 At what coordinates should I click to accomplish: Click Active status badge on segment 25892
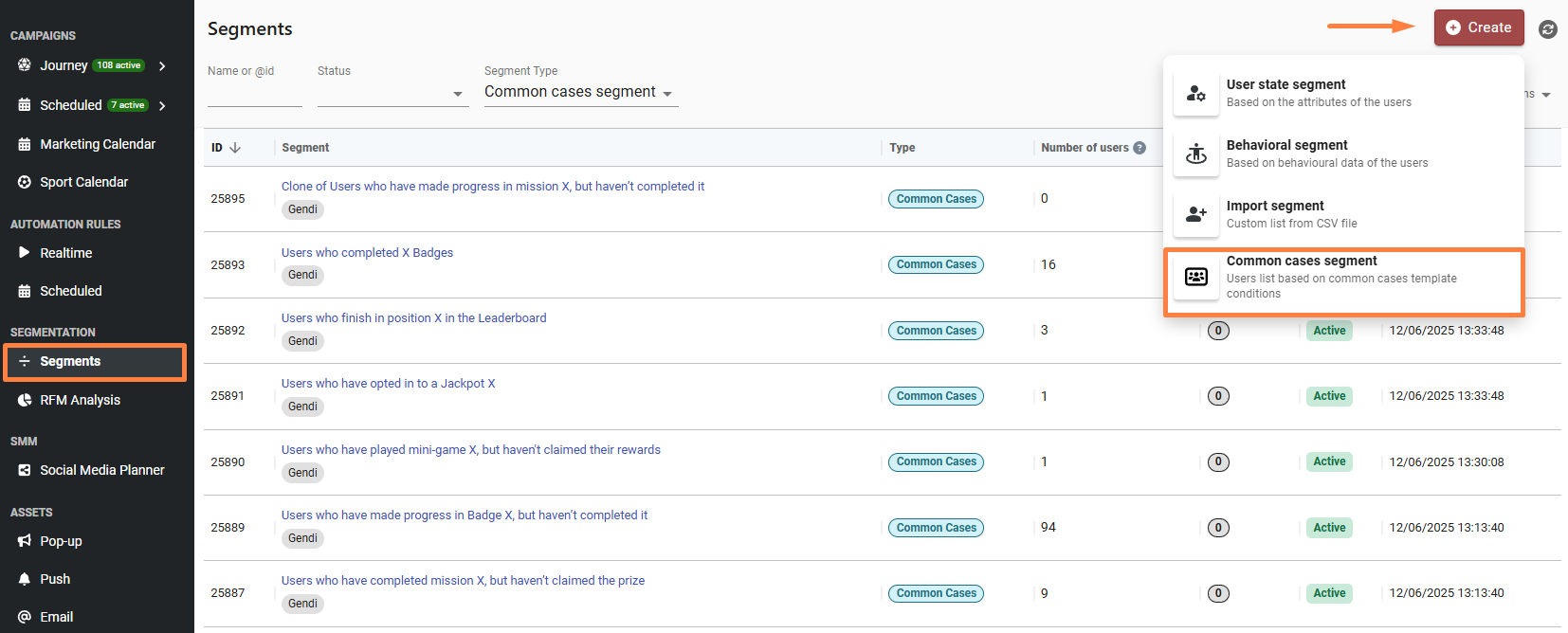pos(1329,331)
